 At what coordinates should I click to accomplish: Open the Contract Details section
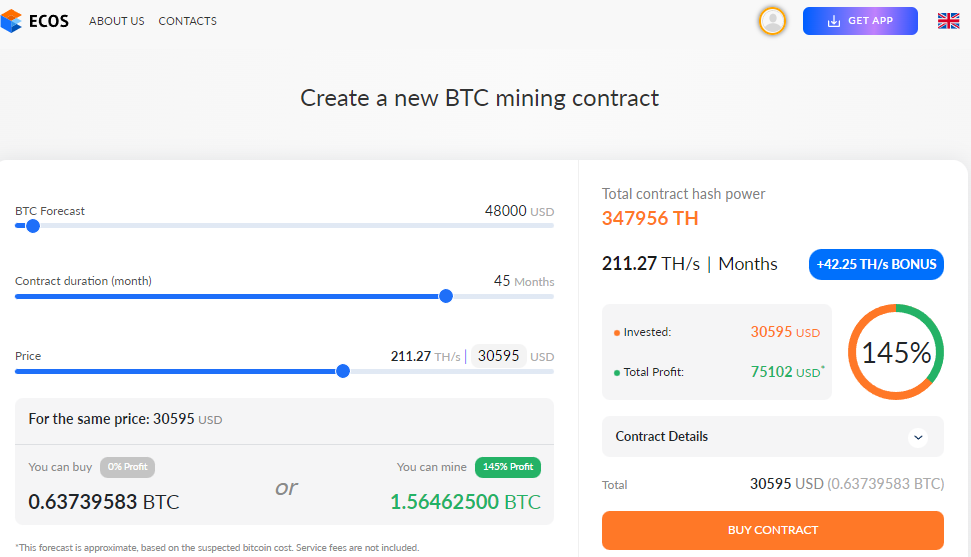(x=772, y=437)
